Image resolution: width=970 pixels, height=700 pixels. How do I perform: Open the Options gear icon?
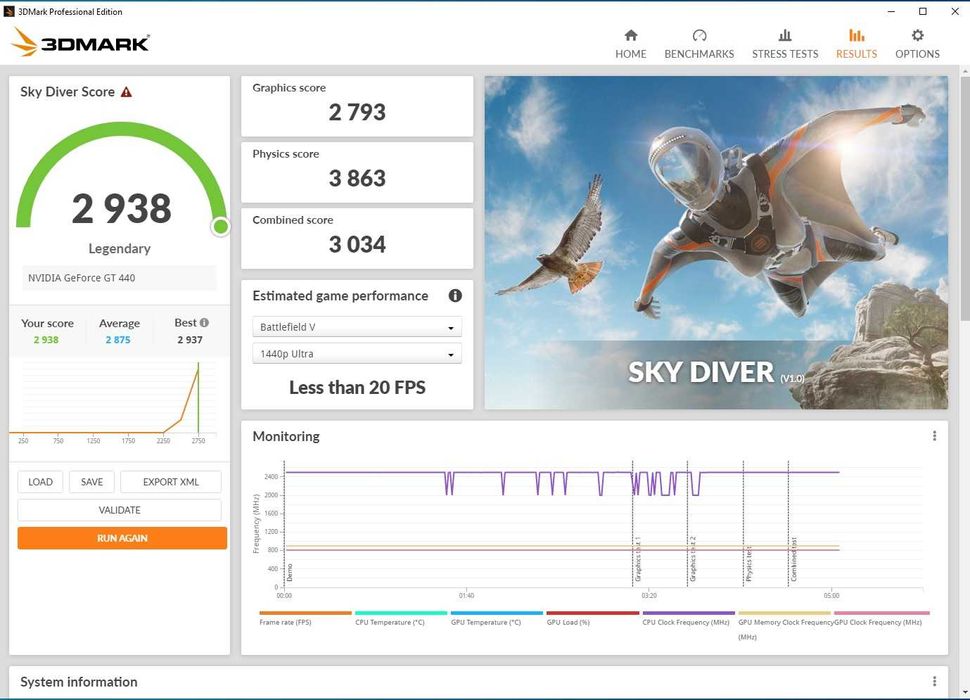point(917,35)
